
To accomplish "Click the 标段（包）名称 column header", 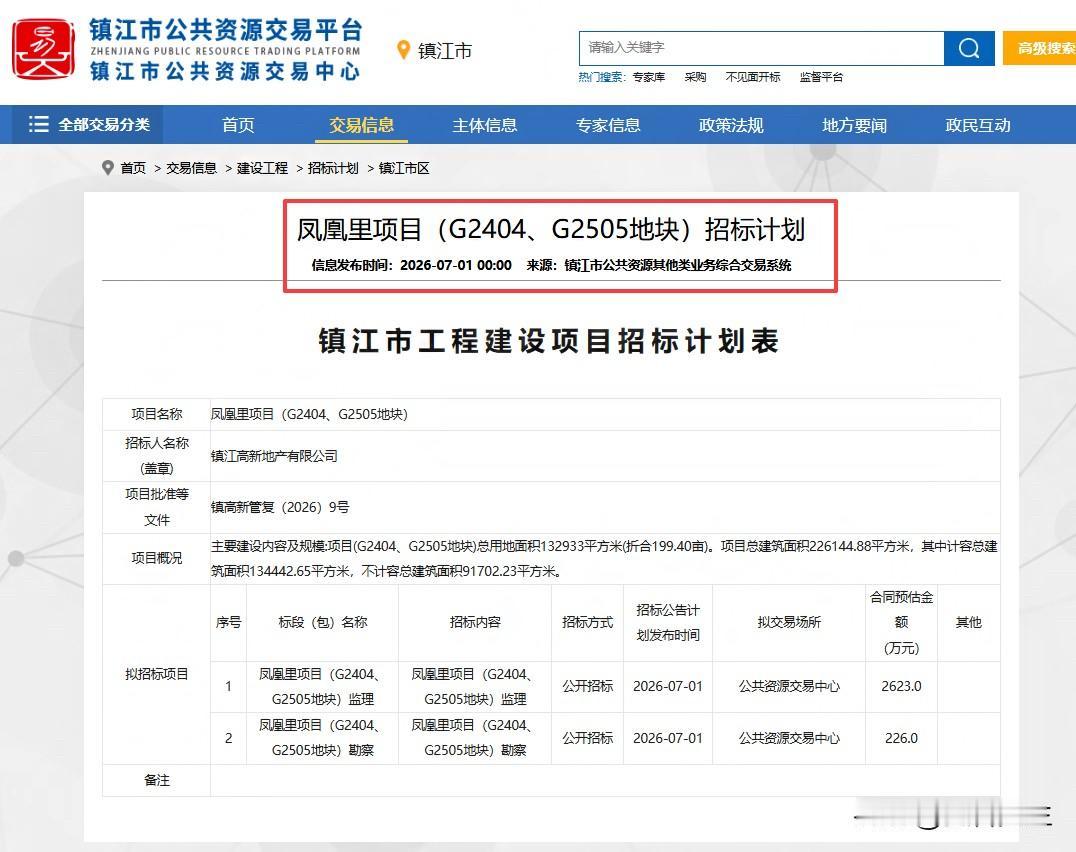I will click(323, 622).
